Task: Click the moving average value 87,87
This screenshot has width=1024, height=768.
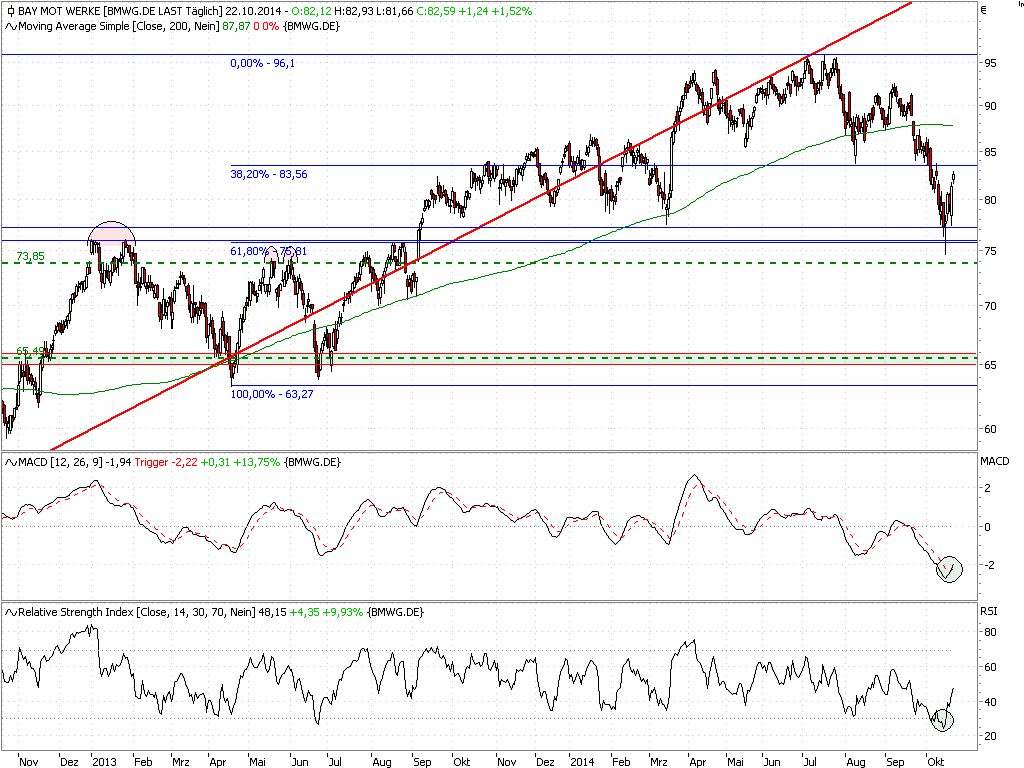Action: point(236,26)
